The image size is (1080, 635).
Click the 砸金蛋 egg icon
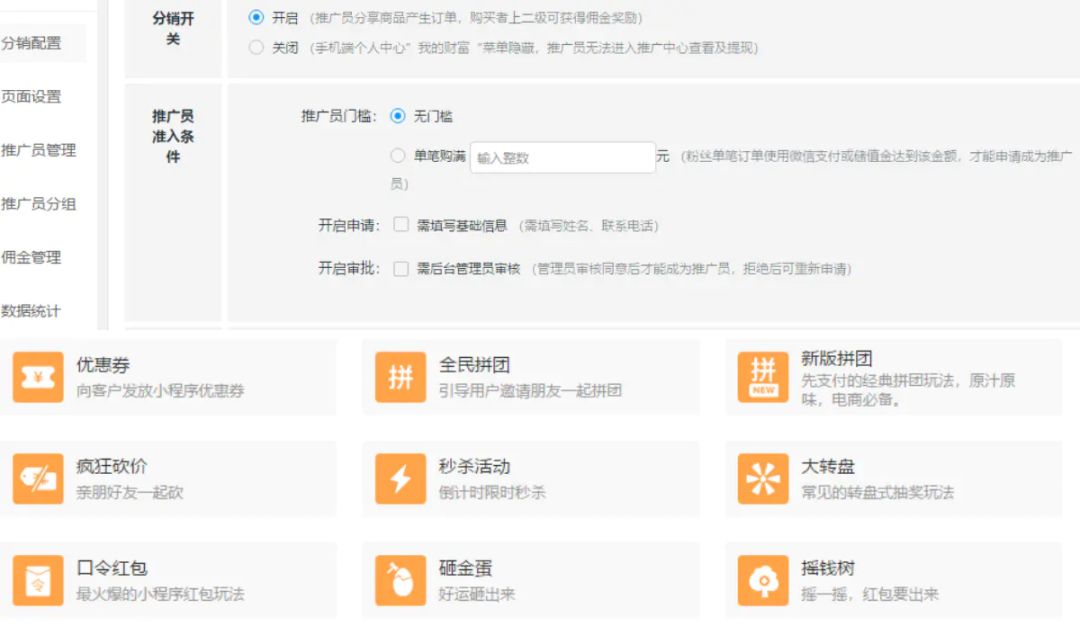pos(400,581)
